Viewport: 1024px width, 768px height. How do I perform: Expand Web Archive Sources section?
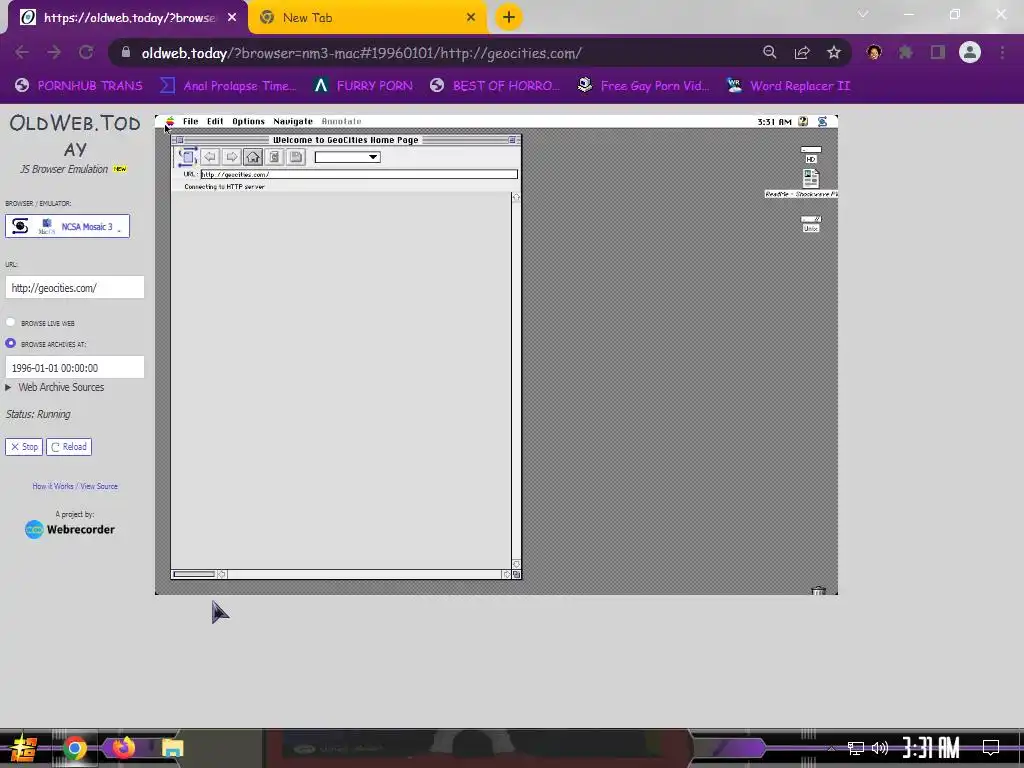coord(55,387)
